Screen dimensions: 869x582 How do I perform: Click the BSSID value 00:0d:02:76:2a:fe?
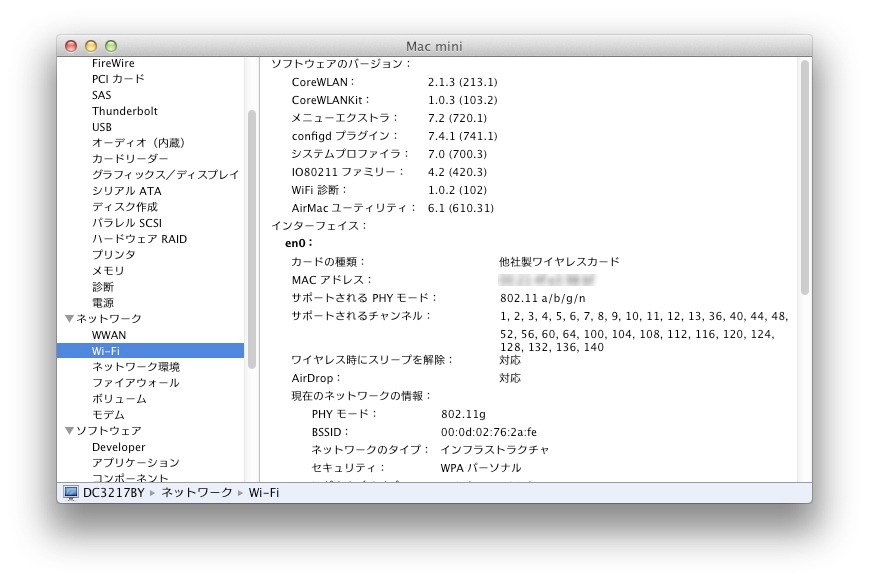click(489, 432)
